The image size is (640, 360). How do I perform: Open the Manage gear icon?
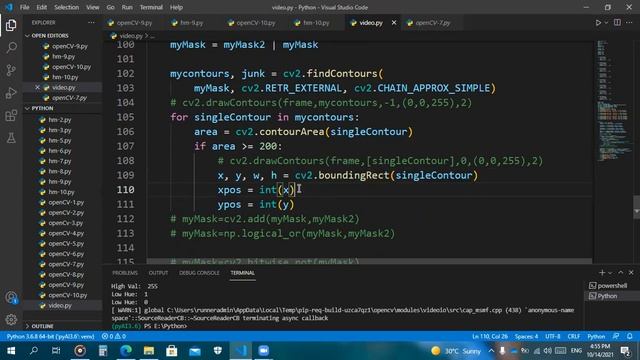[11, 319]
